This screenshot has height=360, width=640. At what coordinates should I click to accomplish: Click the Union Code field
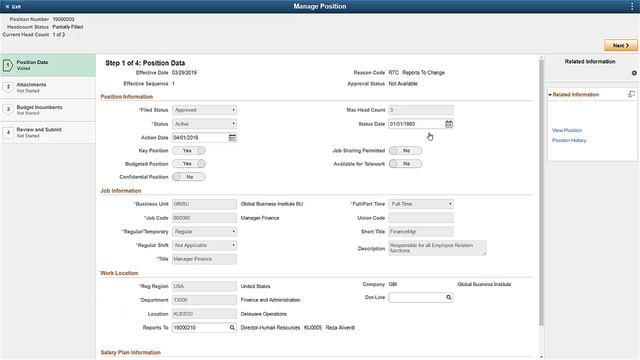coord(421,218)
